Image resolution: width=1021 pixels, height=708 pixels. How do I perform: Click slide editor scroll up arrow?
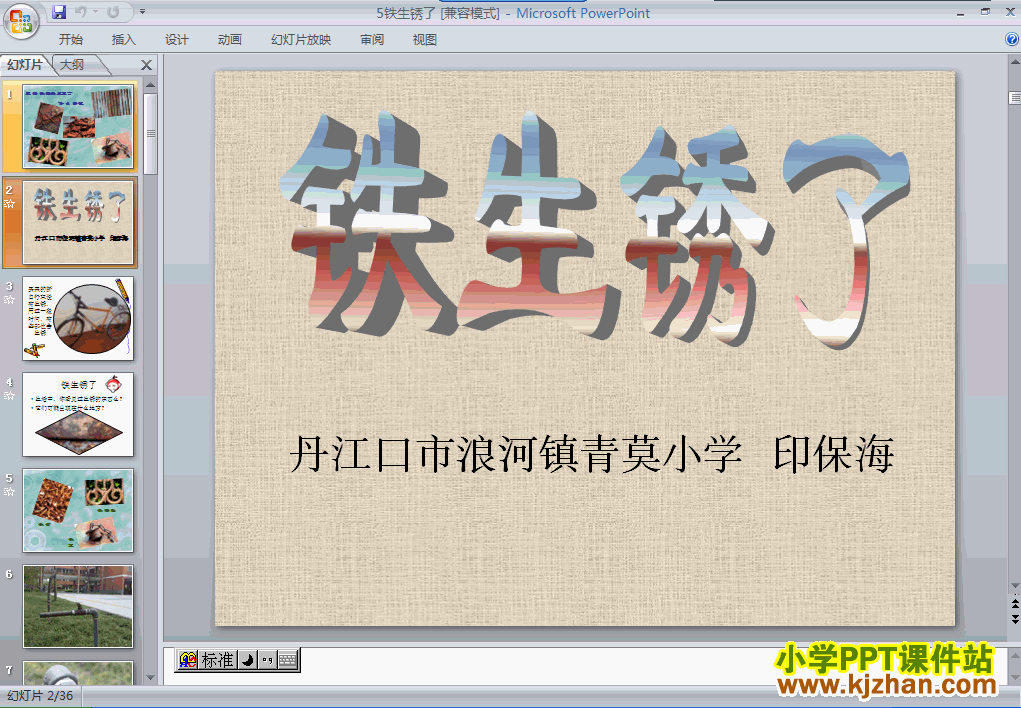point(1014,63)
